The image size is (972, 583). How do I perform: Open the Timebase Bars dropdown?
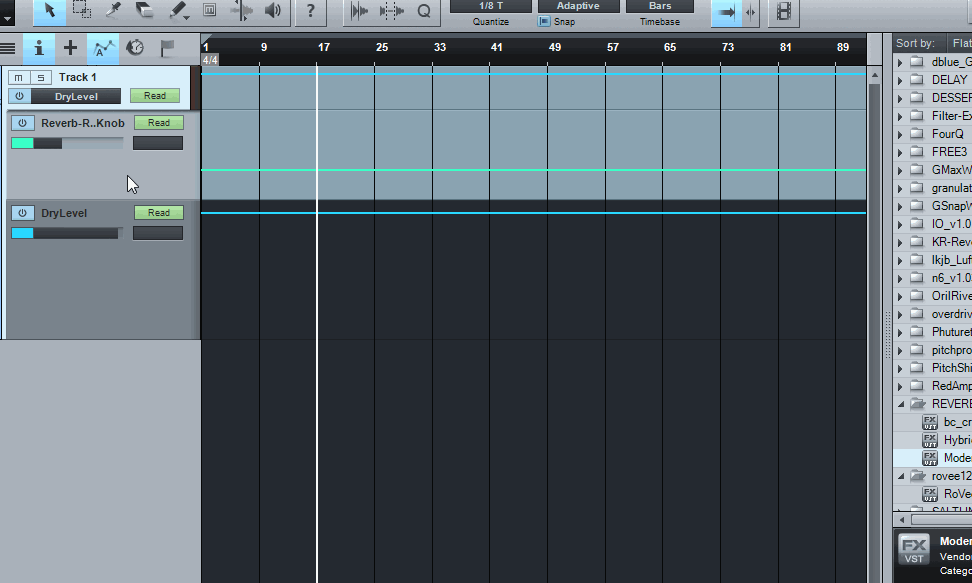tap(660, 6)
